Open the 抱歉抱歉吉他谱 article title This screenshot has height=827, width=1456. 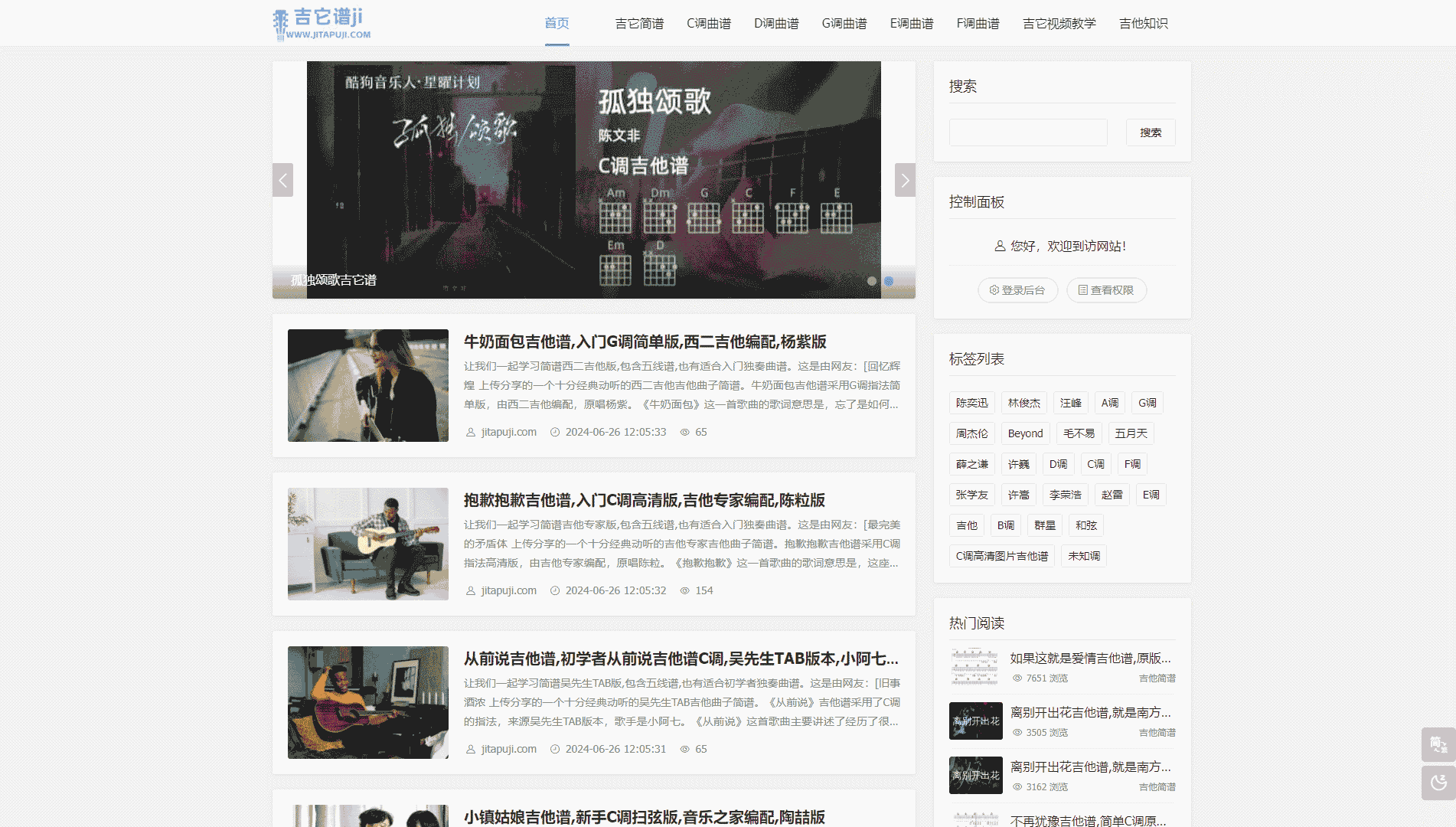645,500
